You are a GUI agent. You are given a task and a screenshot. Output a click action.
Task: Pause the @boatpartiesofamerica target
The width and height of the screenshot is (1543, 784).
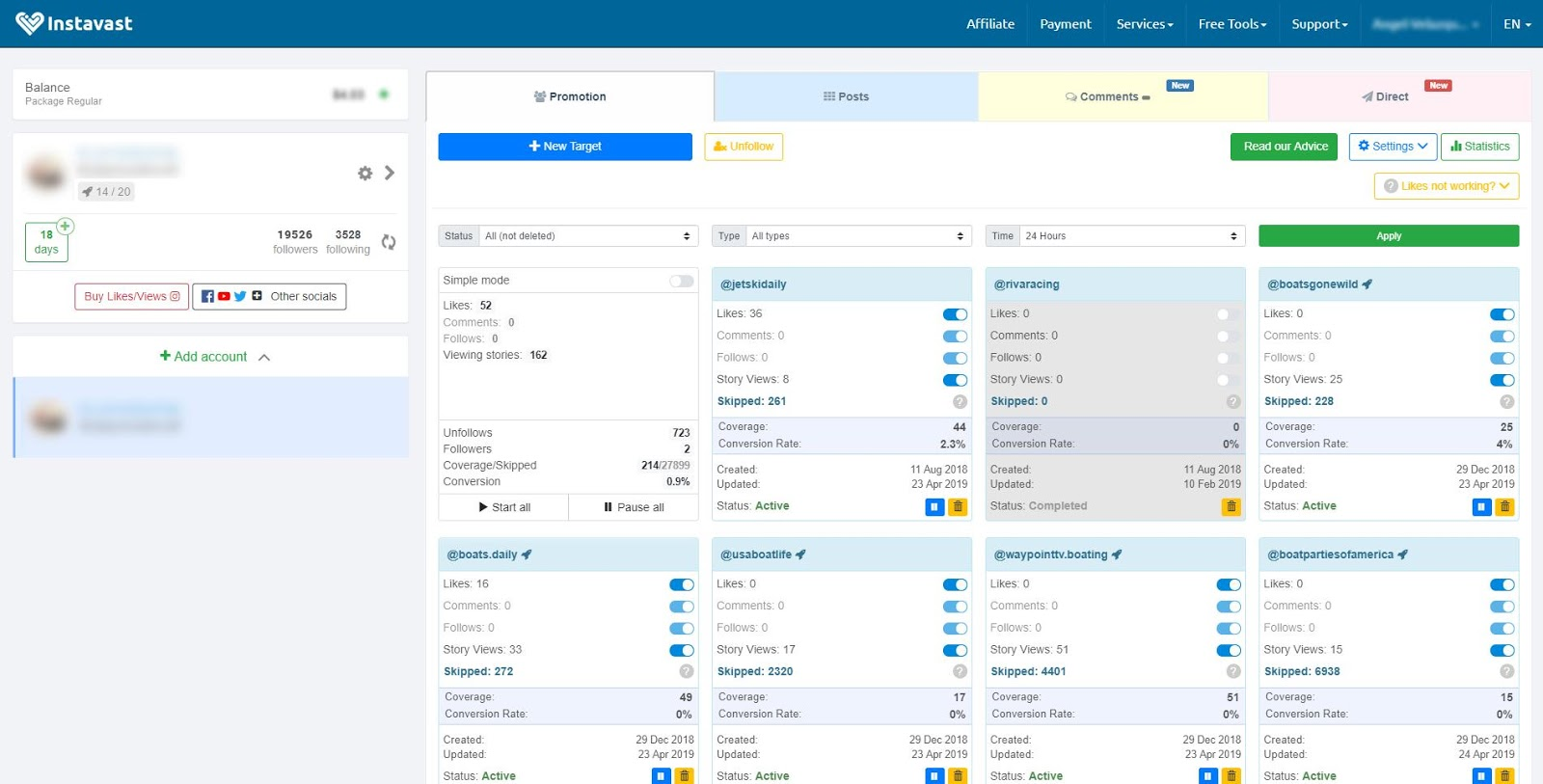tap(1482, 775)
